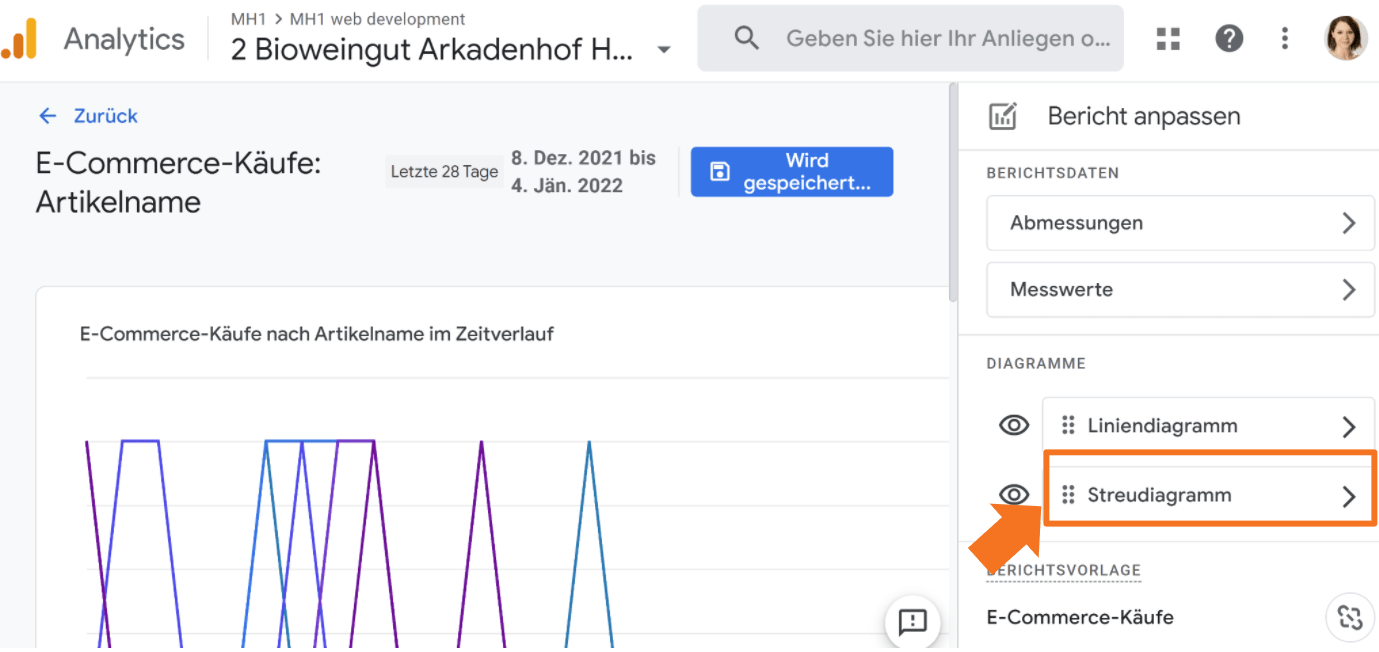Screen dimensions: 1379x652
Task: Click the Bericht anpassen chart-edit icon
Action: [1003, 115]
